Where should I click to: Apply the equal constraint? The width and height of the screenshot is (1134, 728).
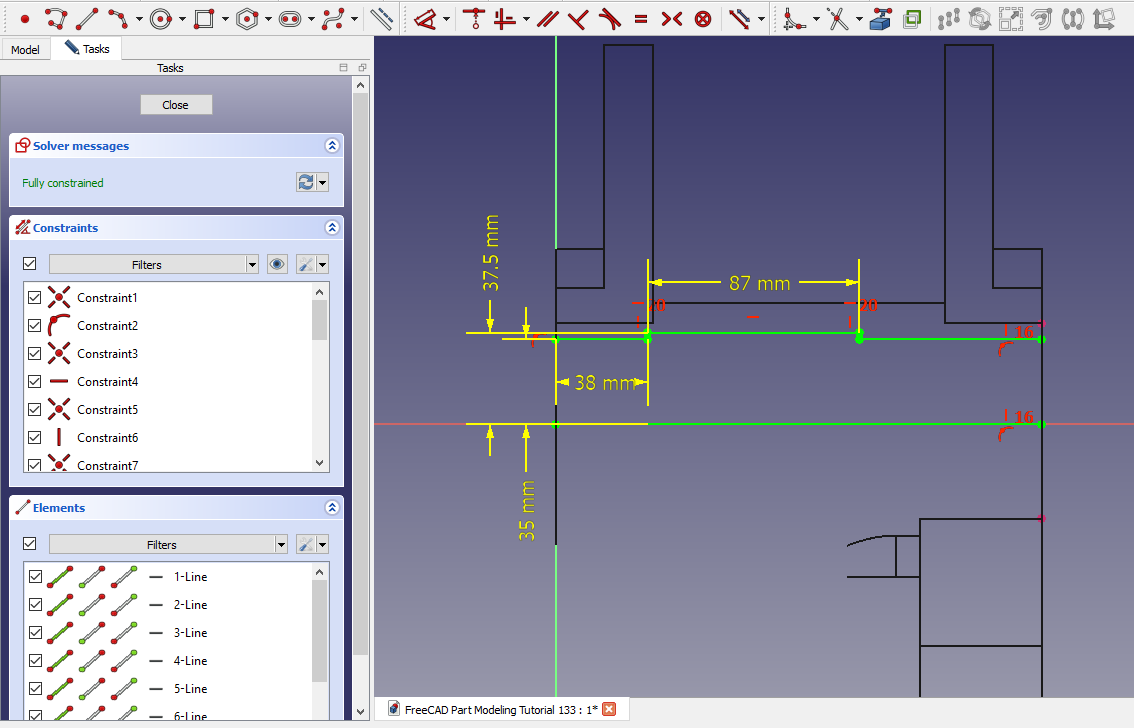point(641,18)
